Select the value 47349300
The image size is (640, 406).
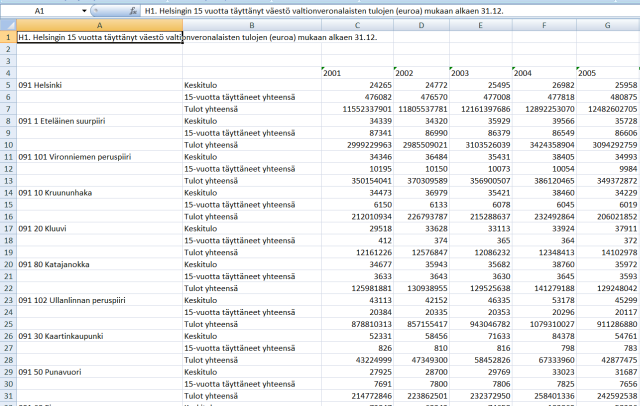coord(421,360)
